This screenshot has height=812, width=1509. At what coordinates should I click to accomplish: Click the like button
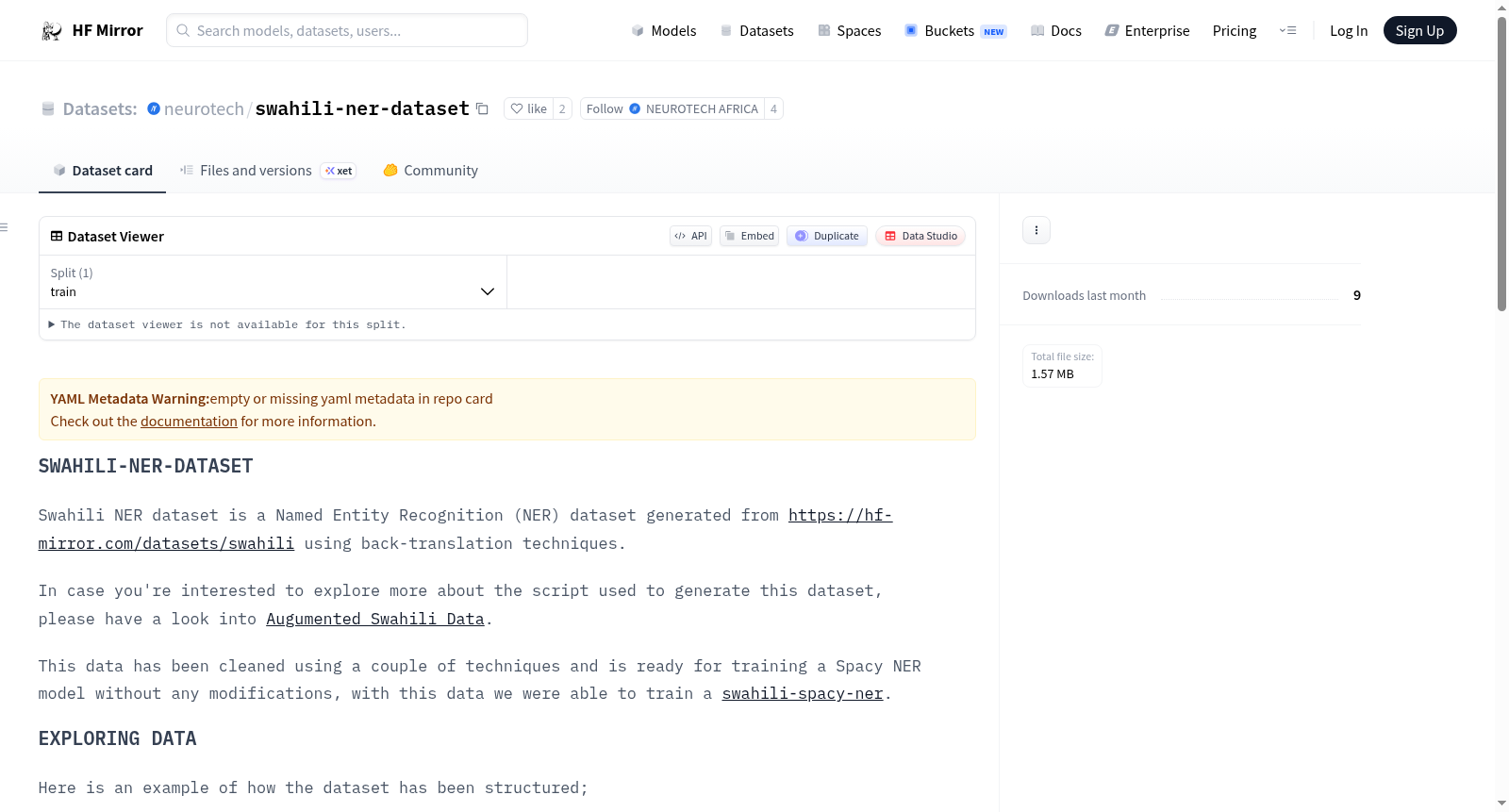click(528, 108)
